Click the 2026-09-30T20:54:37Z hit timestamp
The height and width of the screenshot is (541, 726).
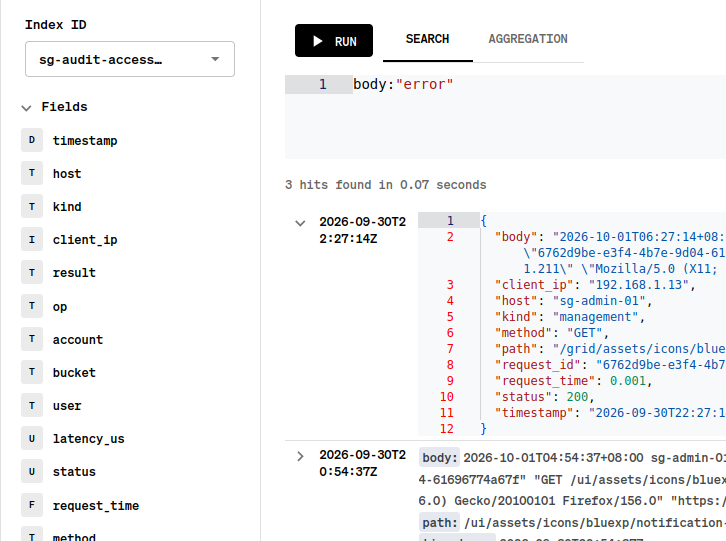click(x=363, y=463)
